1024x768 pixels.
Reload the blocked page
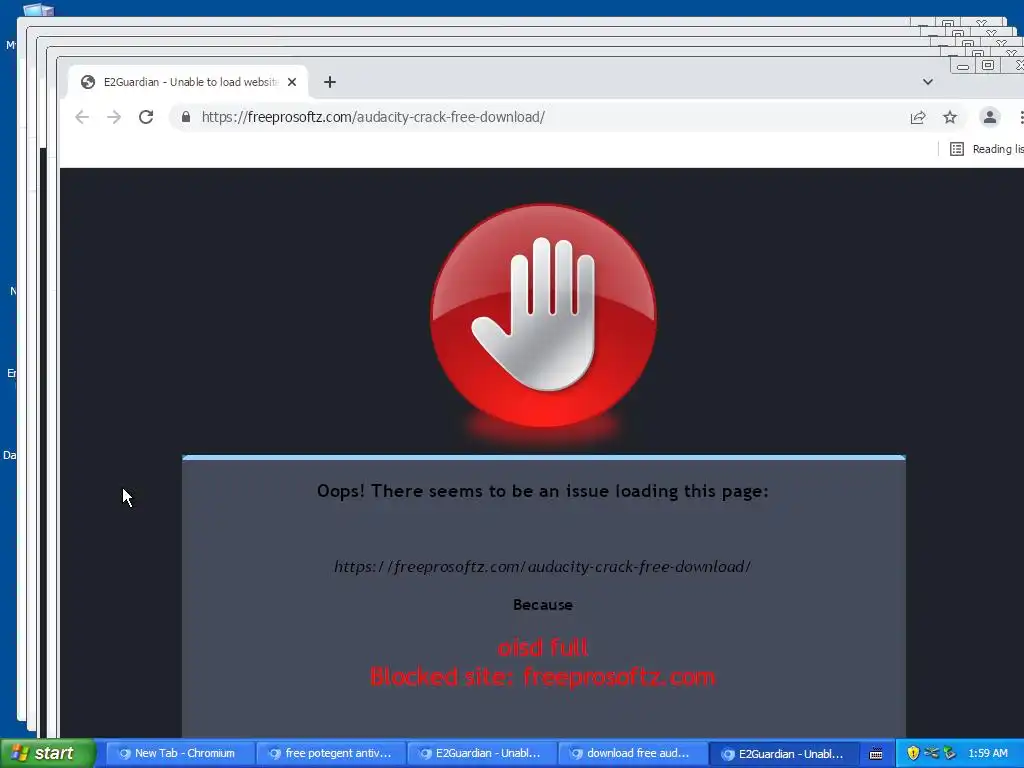[x=146, y=117]
